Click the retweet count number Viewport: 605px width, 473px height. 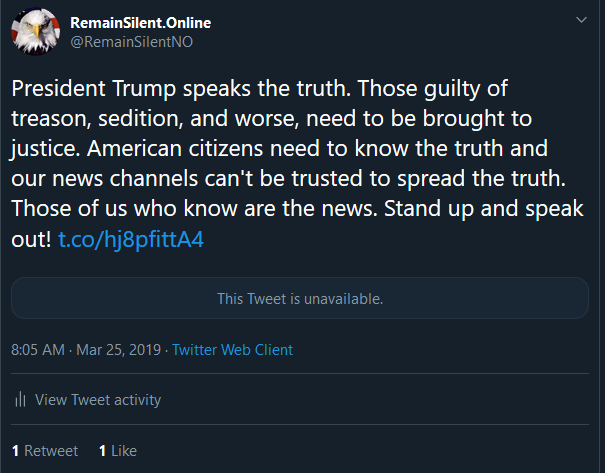coord(16,451)
